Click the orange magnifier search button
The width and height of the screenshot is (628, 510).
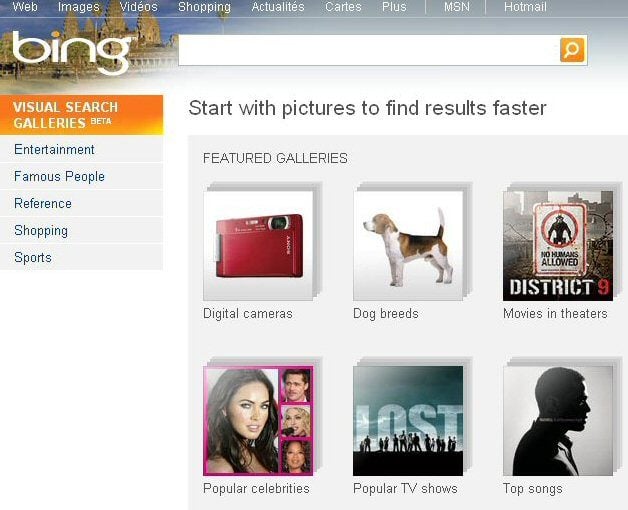point(572,50)
